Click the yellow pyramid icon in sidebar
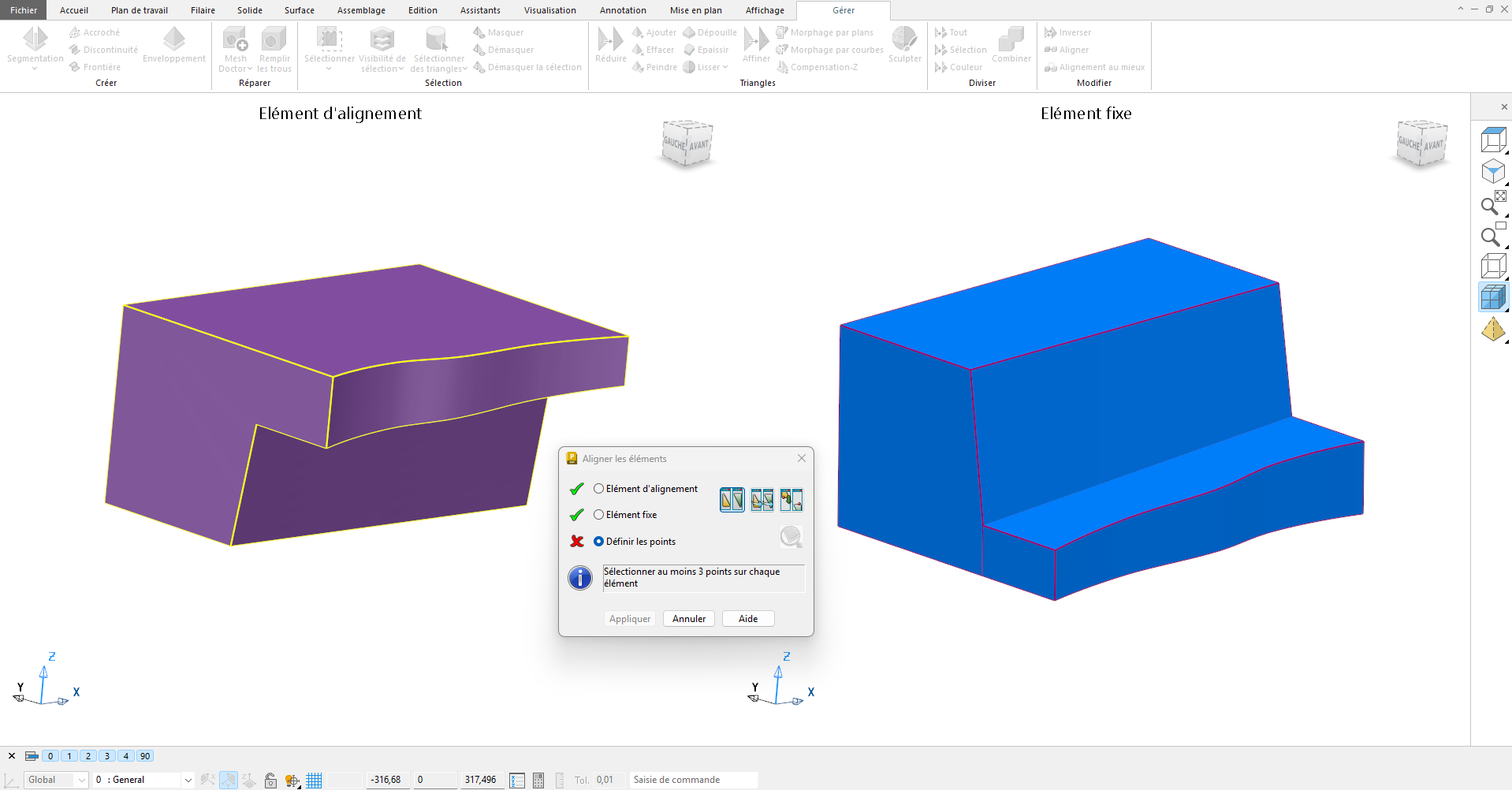This screenshot has height=790, width=1512. [1492, 330]
